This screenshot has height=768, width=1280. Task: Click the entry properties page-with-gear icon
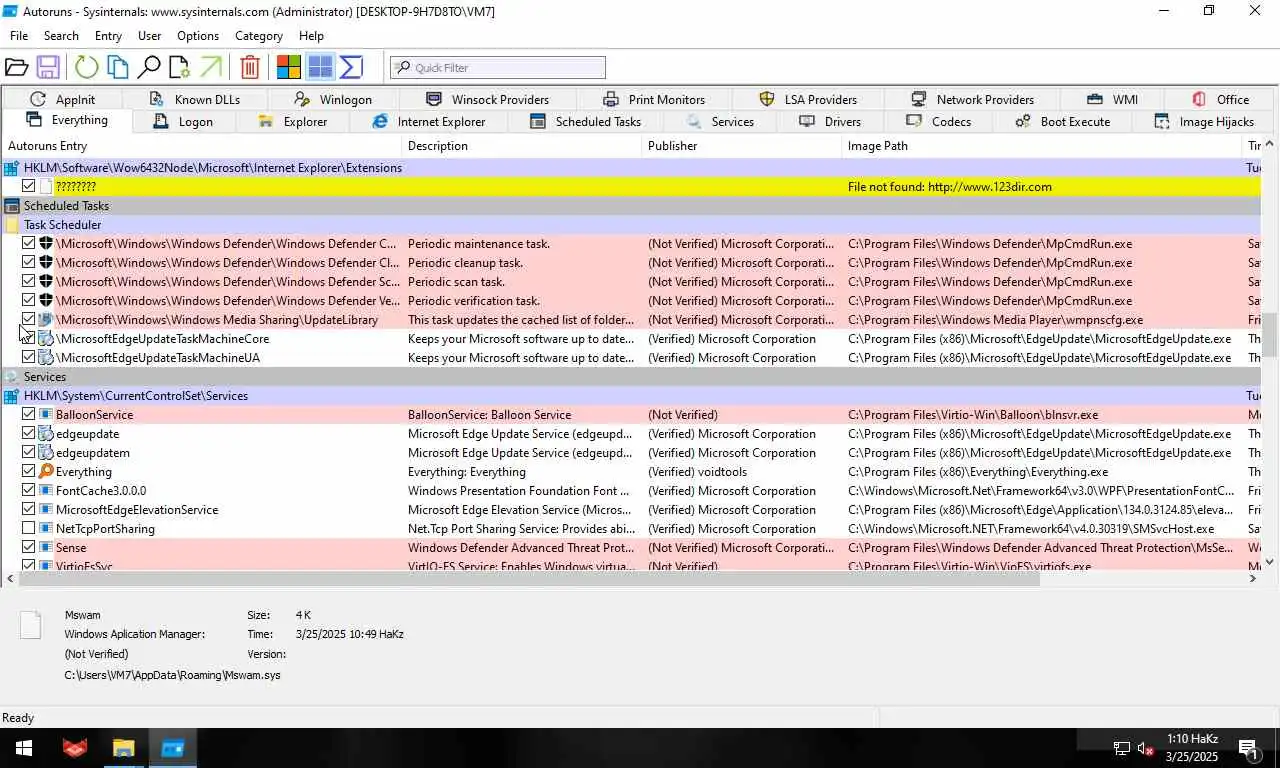pos(179,67)
